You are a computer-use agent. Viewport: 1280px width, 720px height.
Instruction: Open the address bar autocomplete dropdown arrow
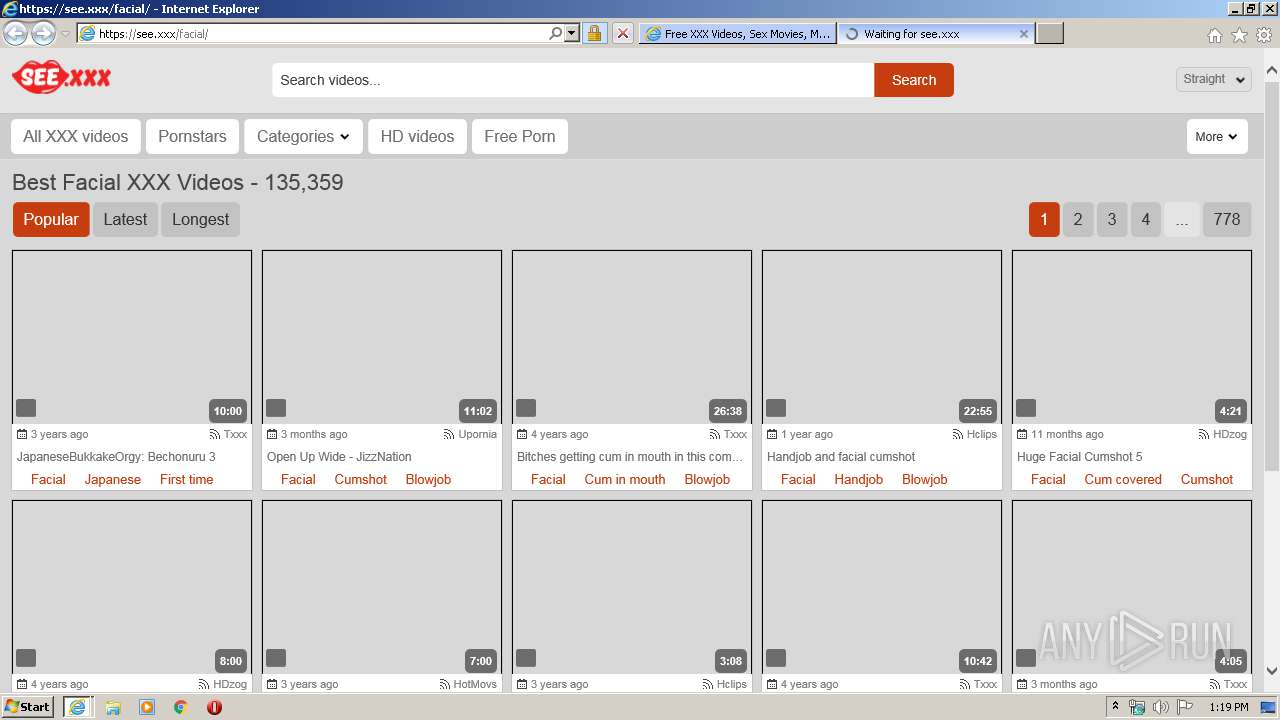[x=572, y=33]
